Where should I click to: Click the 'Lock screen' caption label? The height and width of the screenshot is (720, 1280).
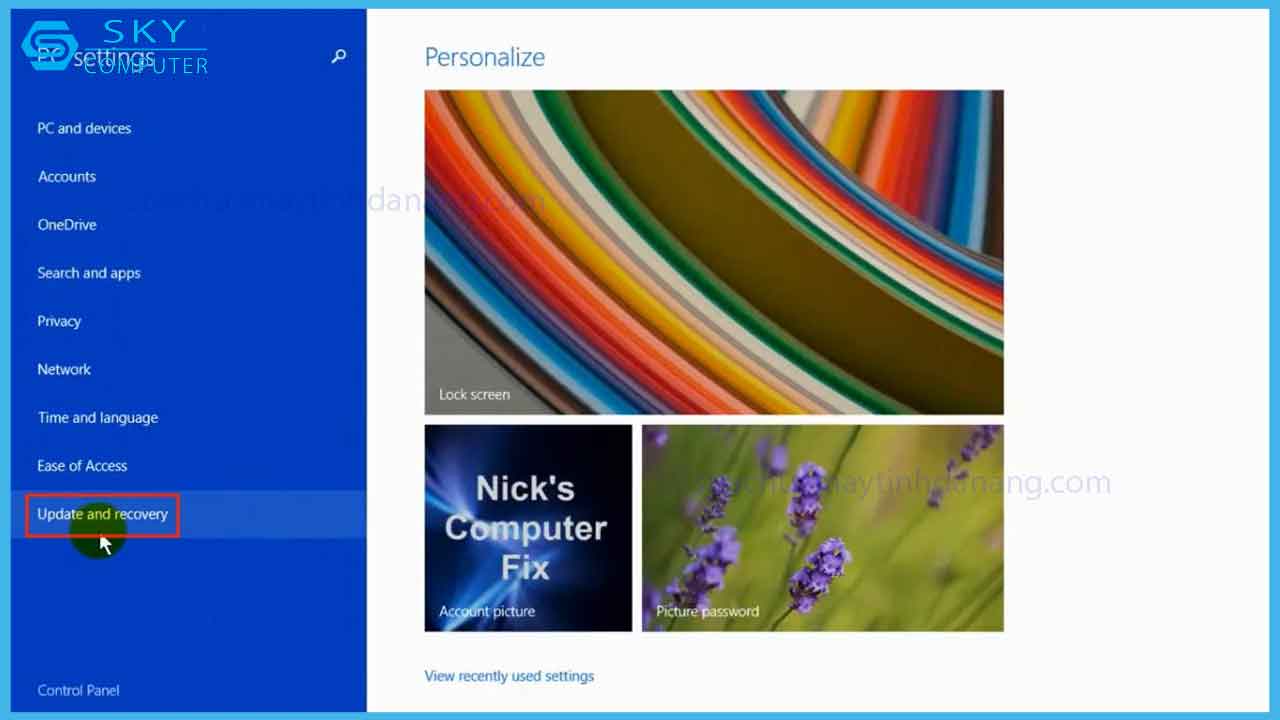click(474, 394)
